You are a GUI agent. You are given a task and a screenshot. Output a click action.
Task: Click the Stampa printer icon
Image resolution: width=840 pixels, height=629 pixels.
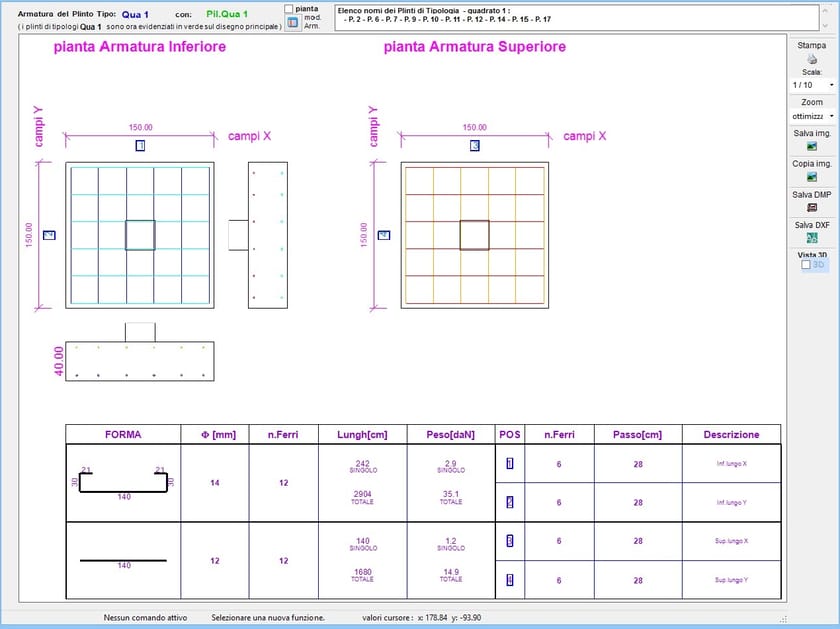click(810, 59)
